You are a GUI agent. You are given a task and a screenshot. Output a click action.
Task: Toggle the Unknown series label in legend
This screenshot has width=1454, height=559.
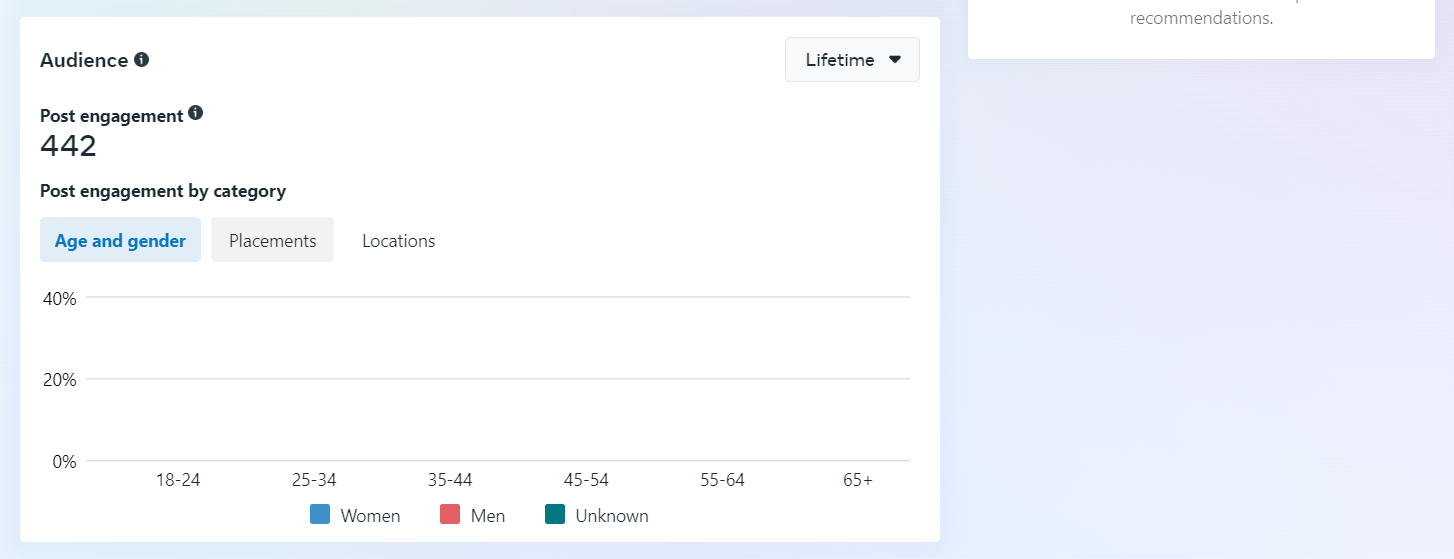[x=612, y=516]
